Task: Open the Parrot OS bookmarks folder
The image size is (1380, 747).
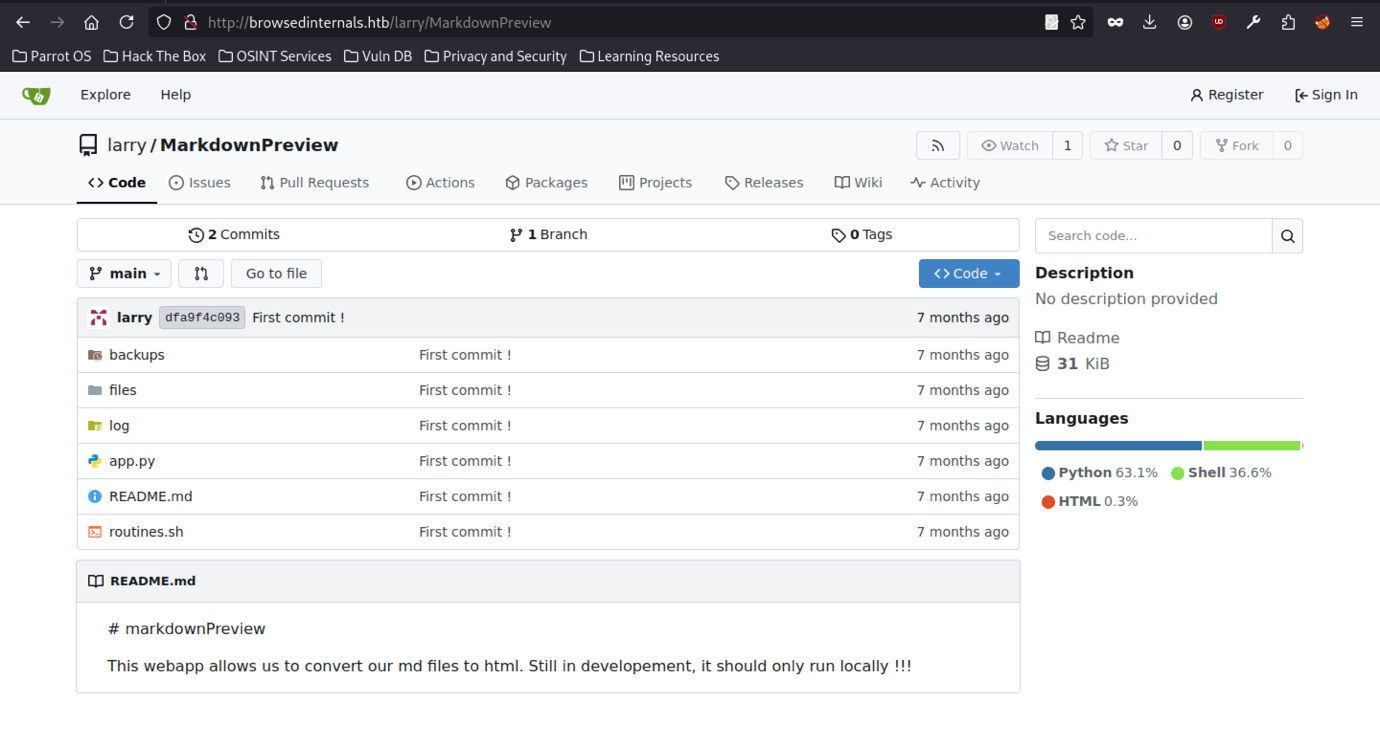Action: 52,57
